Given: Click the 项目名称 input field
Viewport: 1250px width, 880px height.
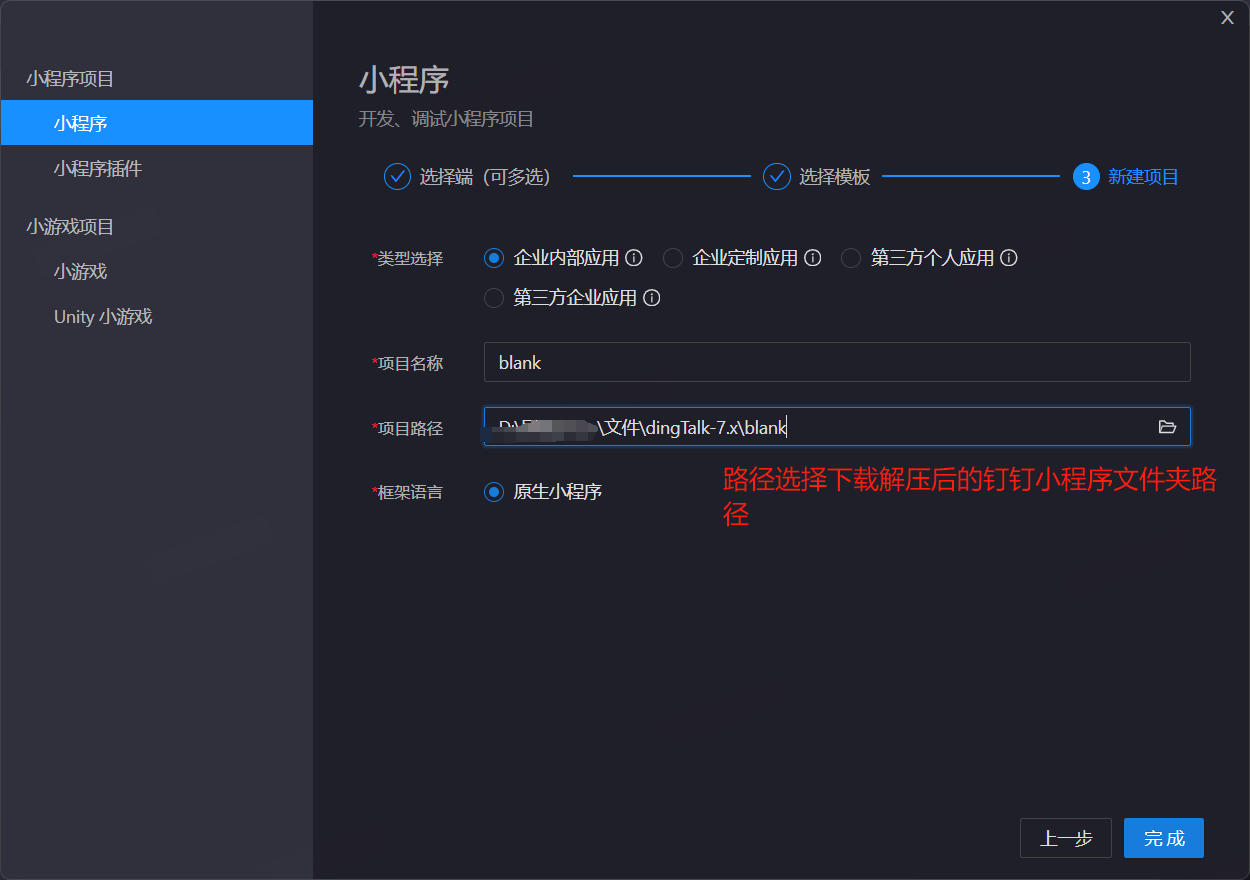Looking at the screenshot, I should click(836, 362).
